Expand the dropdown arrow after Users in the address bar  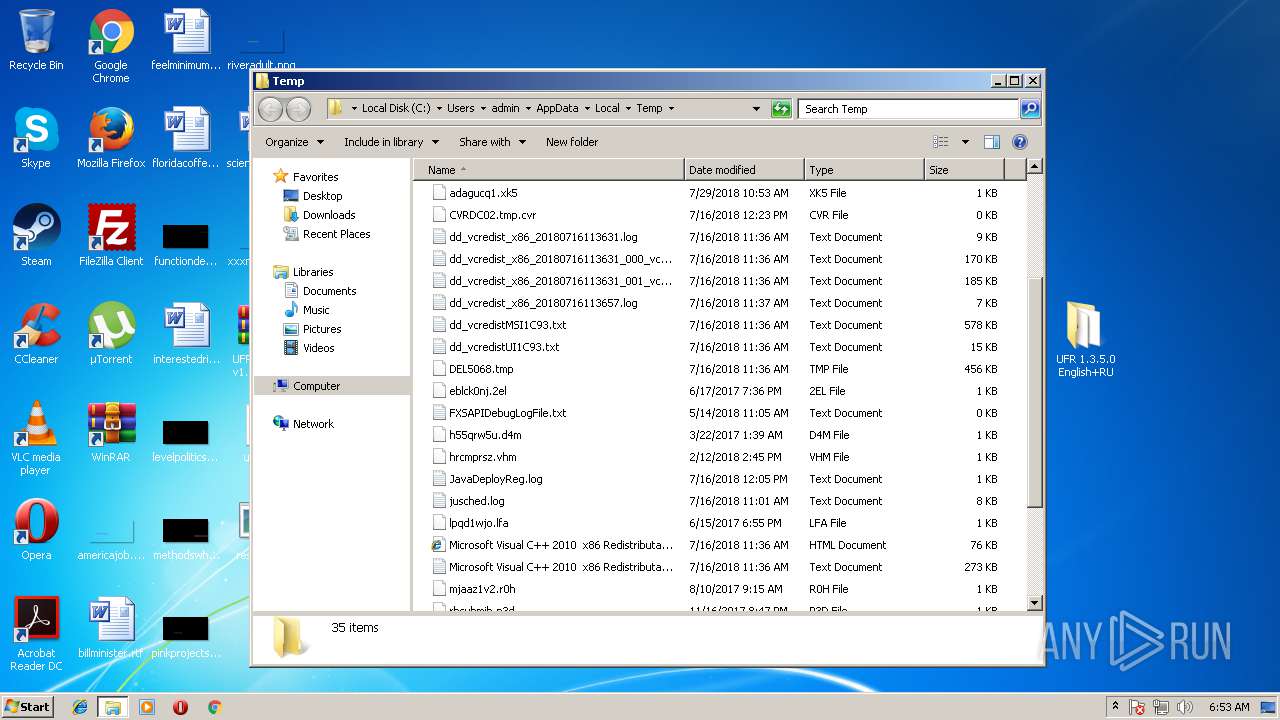(x=483, y=109)
